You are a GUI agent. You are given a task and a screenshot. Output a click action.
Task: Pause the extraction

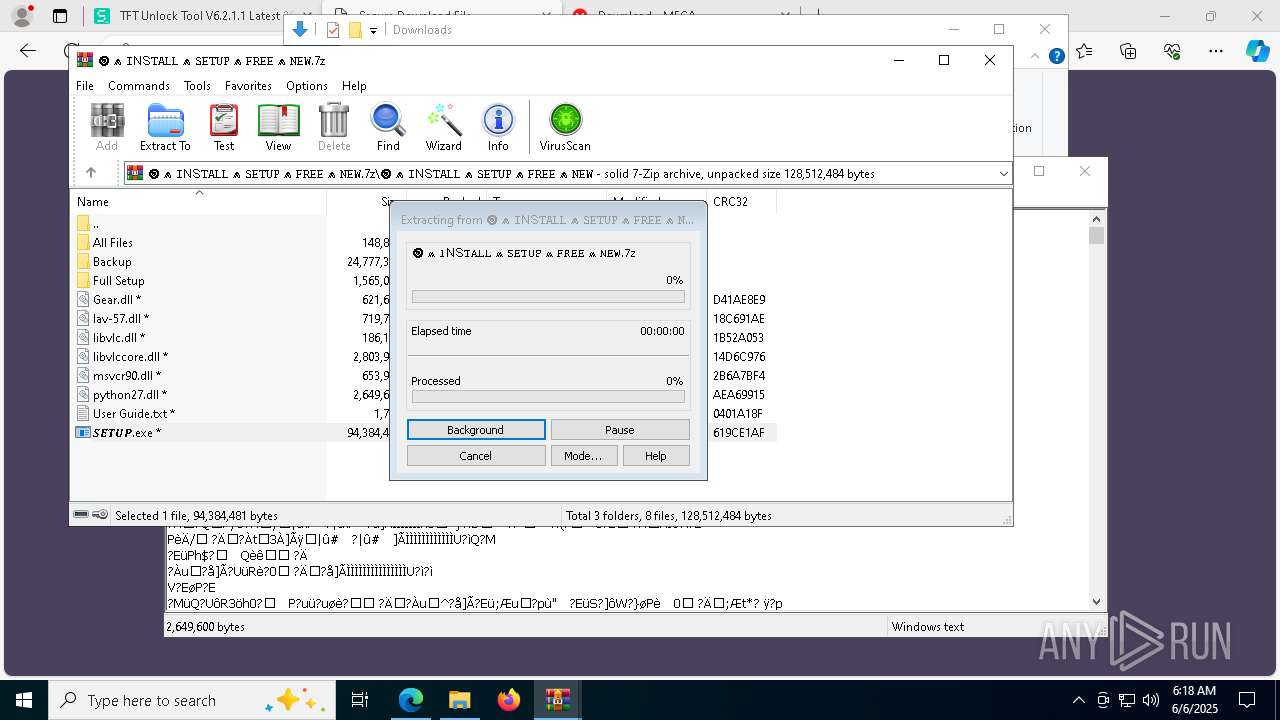[620, 430]
